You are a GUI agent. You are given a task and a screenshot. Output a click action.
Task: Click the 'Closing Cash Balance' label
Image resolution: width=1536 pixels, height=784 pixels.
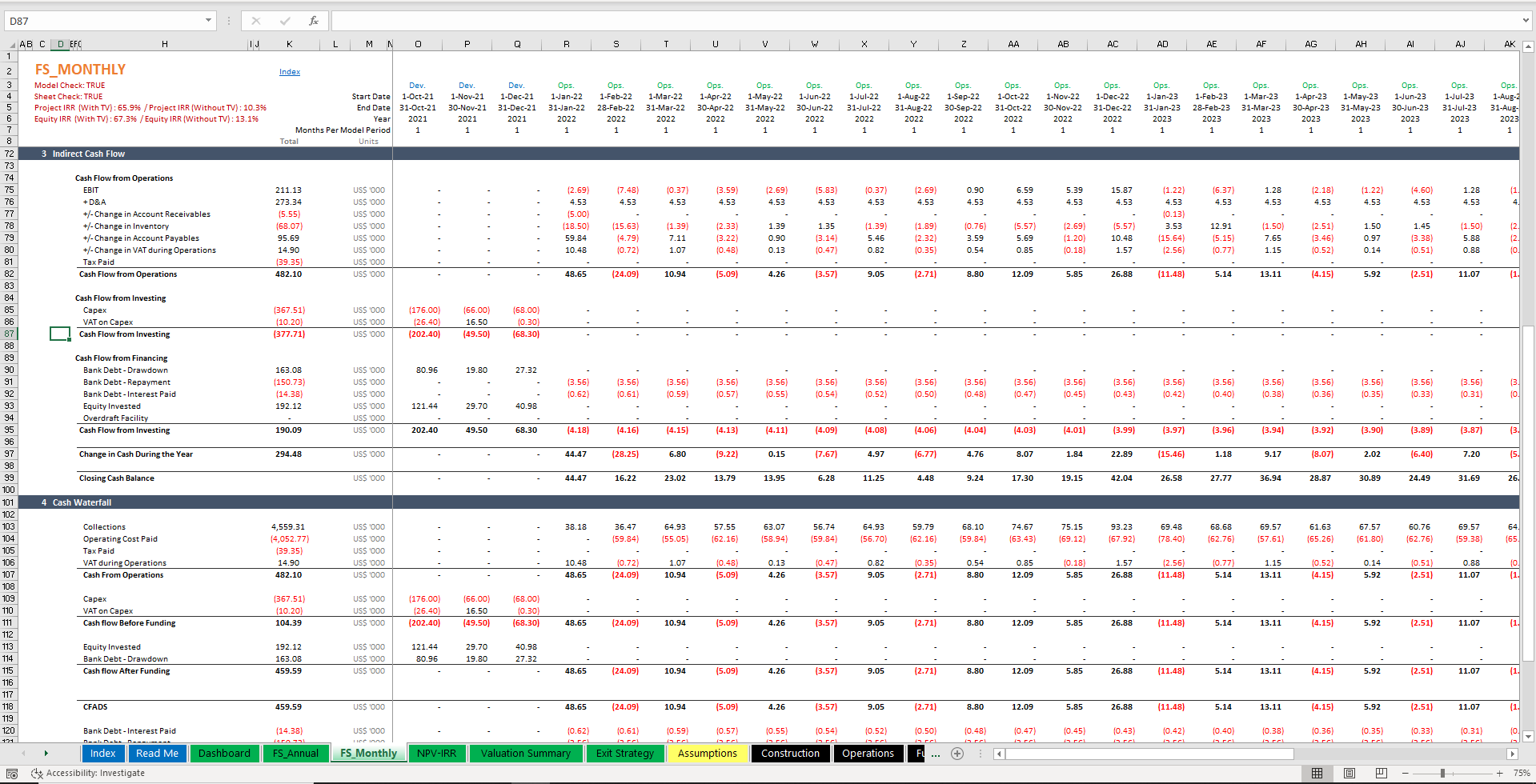point(117,478)
